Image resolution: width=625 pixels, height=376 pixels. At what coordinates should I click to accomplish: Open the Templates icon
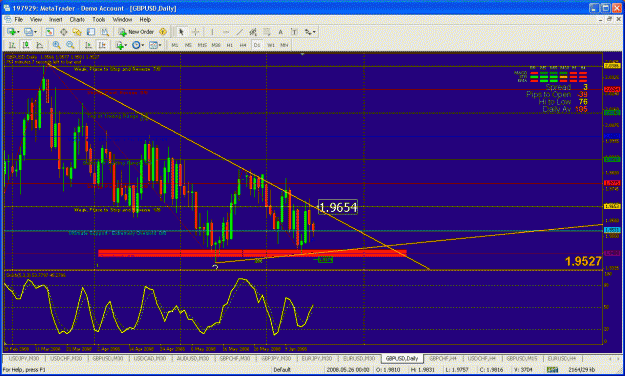point(153,45)
